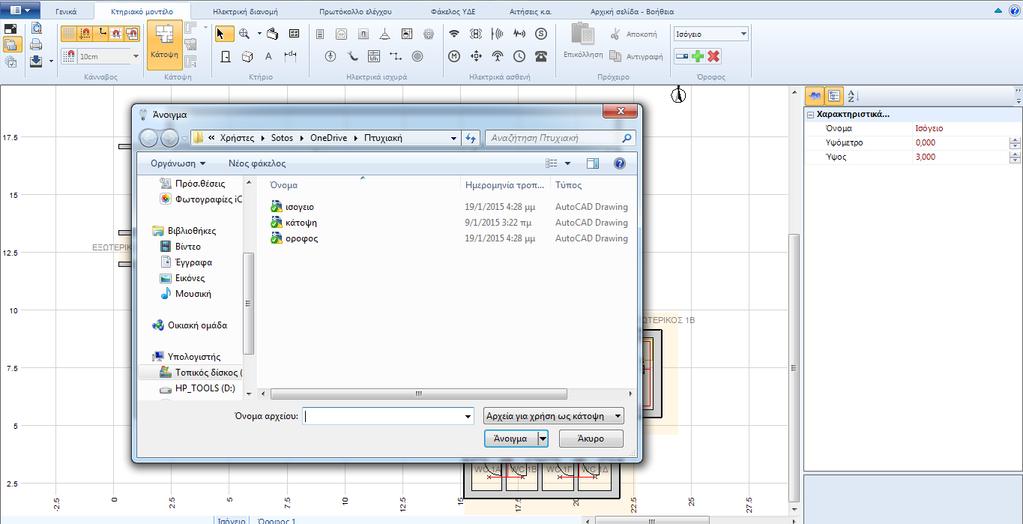The height and width of the screenshot is (524, 1023).
Task: Click the Wi-Fi icon in Ηλεκτρικά ασθενή
Action: tap(454, 34)
